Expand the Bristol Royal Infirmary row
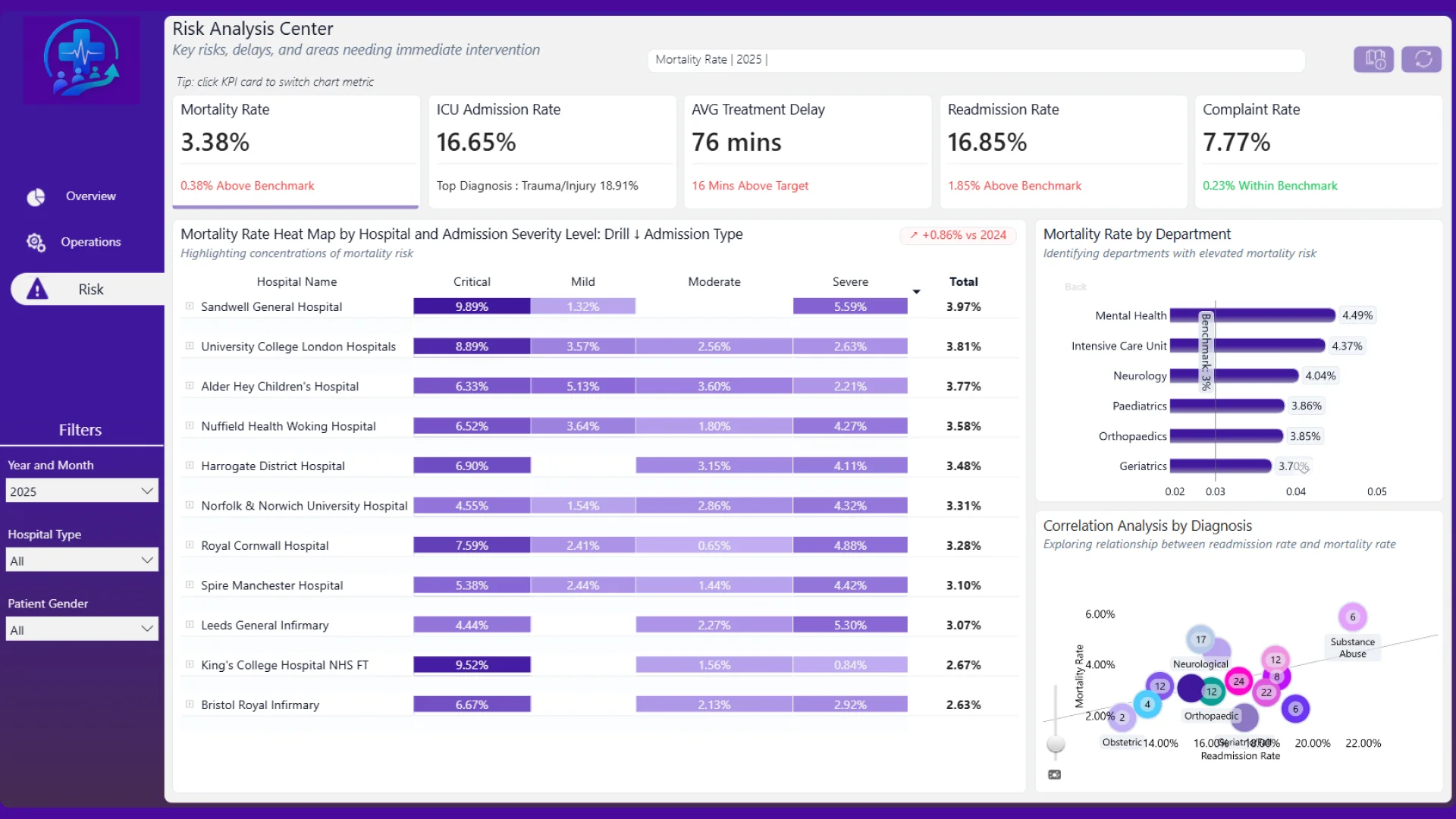This screenshot has height=819, width=1456. point(190,704)
